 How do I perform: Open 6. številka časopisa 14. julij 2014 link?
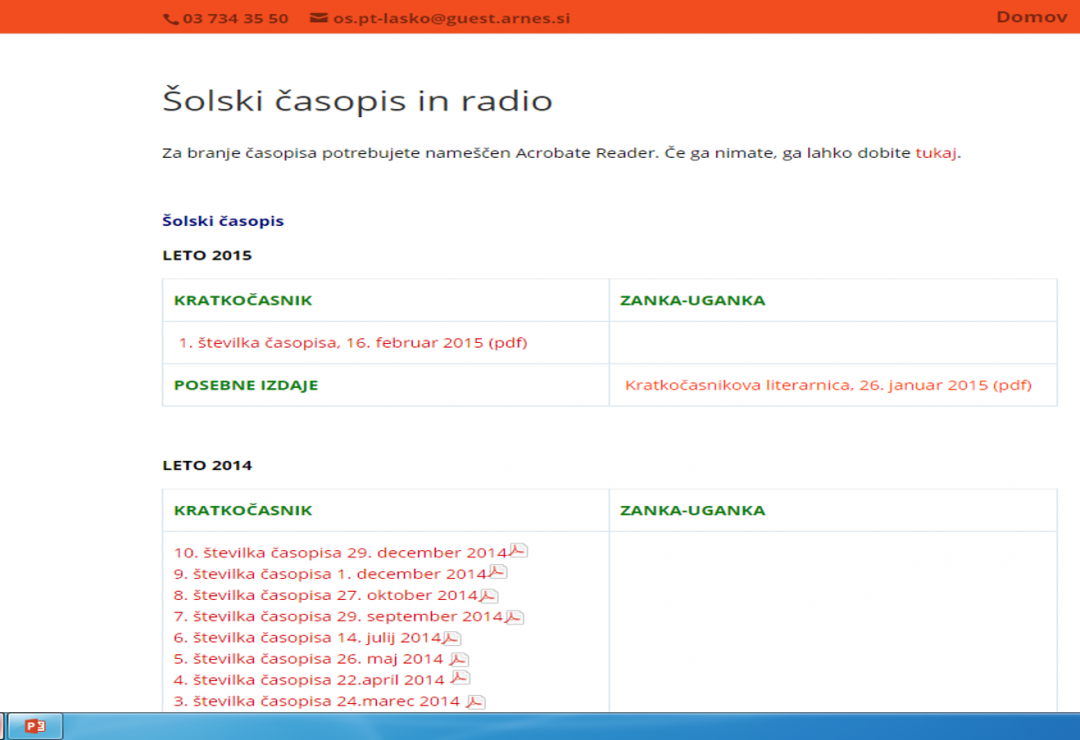point(307,638)
